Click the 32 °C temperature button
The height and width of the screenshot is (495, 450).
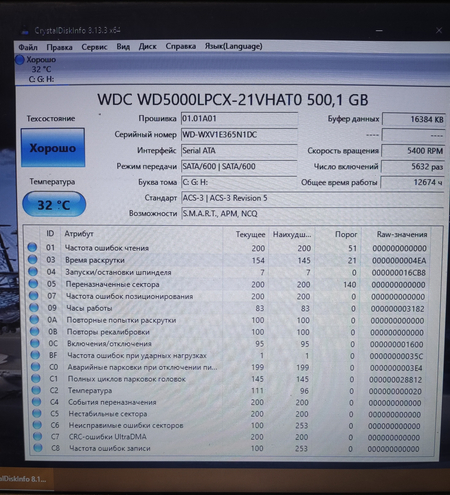[54, 204]
